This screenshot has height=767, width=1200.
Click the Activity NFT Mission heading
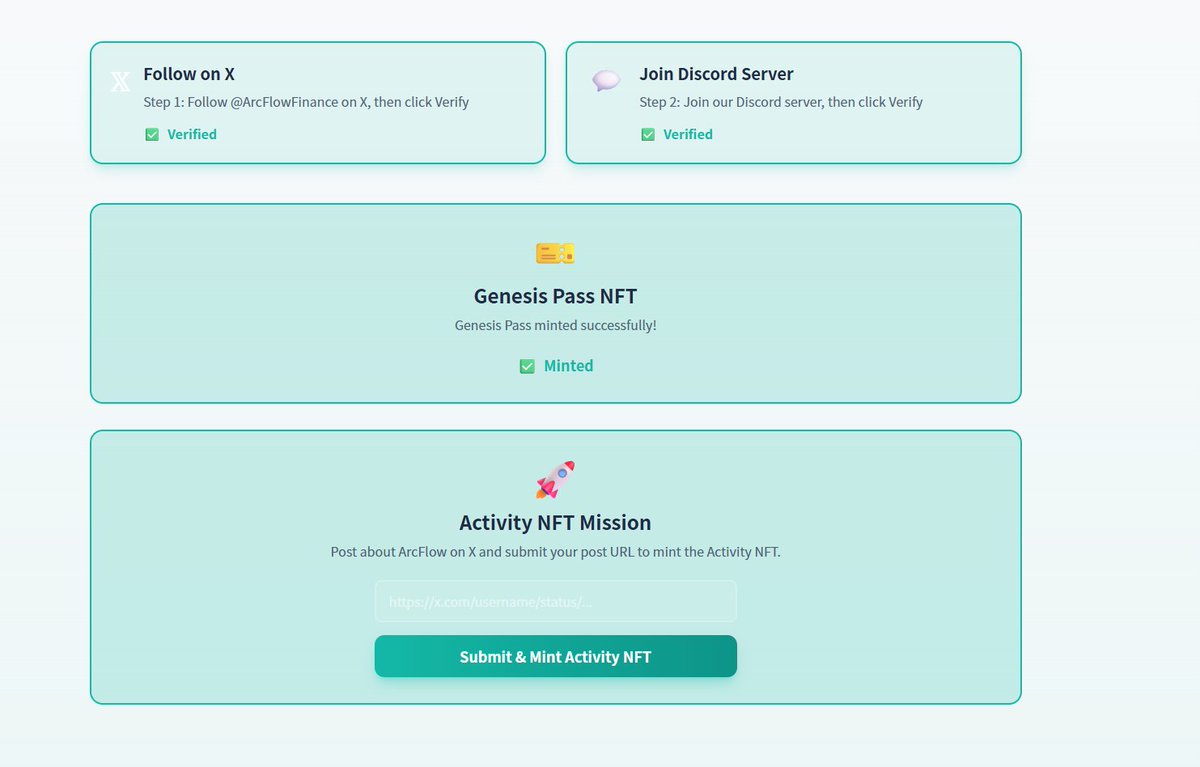tap(555, 522)
